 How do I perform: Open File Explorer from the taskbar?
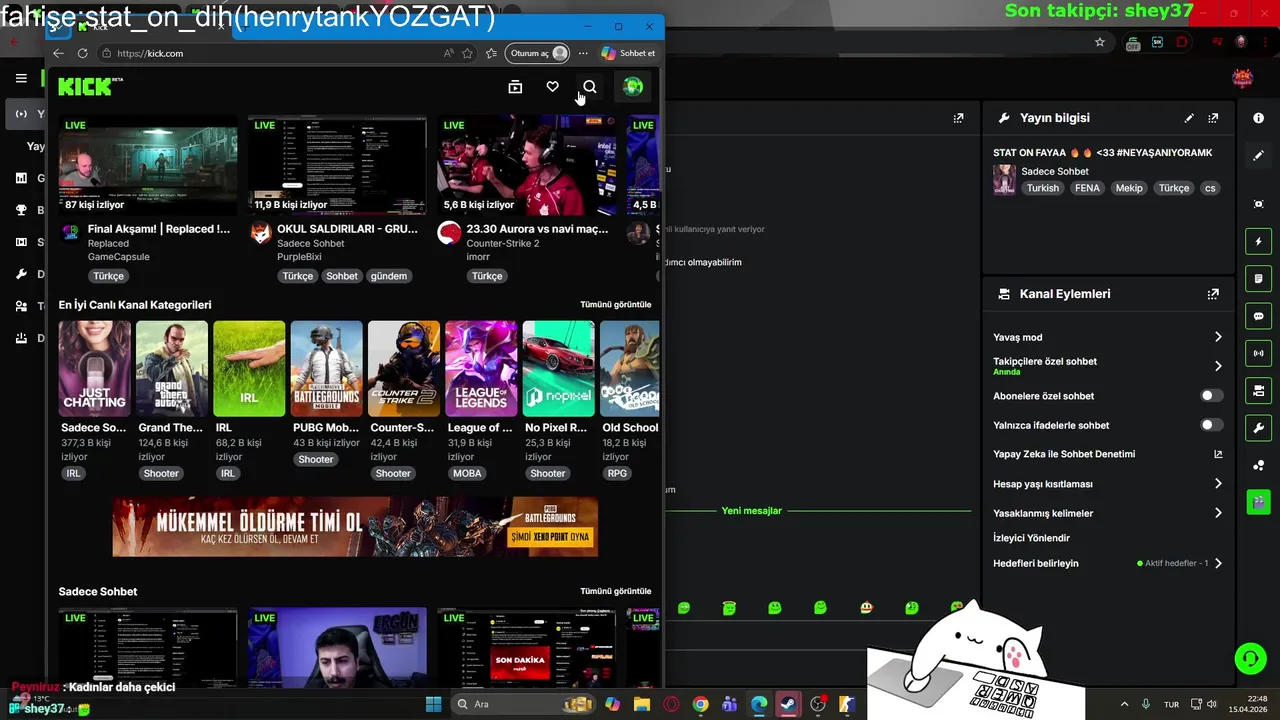[641, 704]
